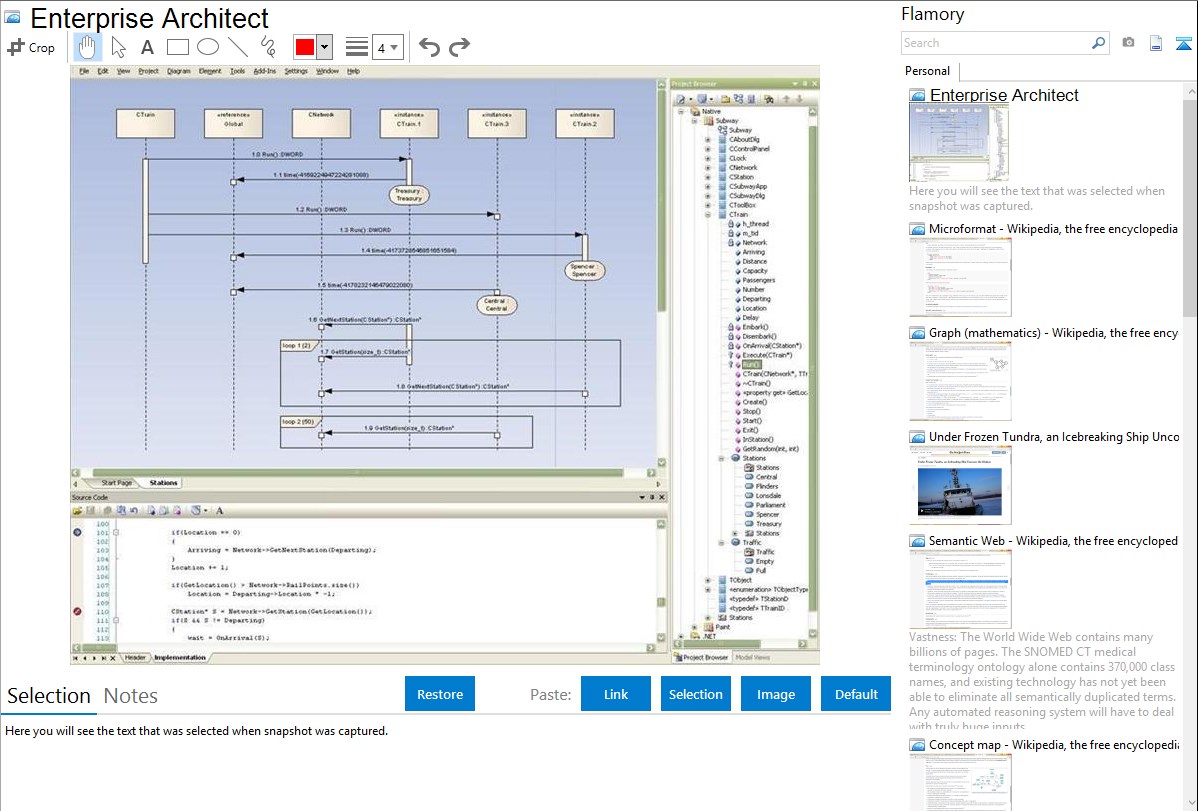1198x811 pixels.
Task: Select the Crop tool
Action: [x=31, y=47]
